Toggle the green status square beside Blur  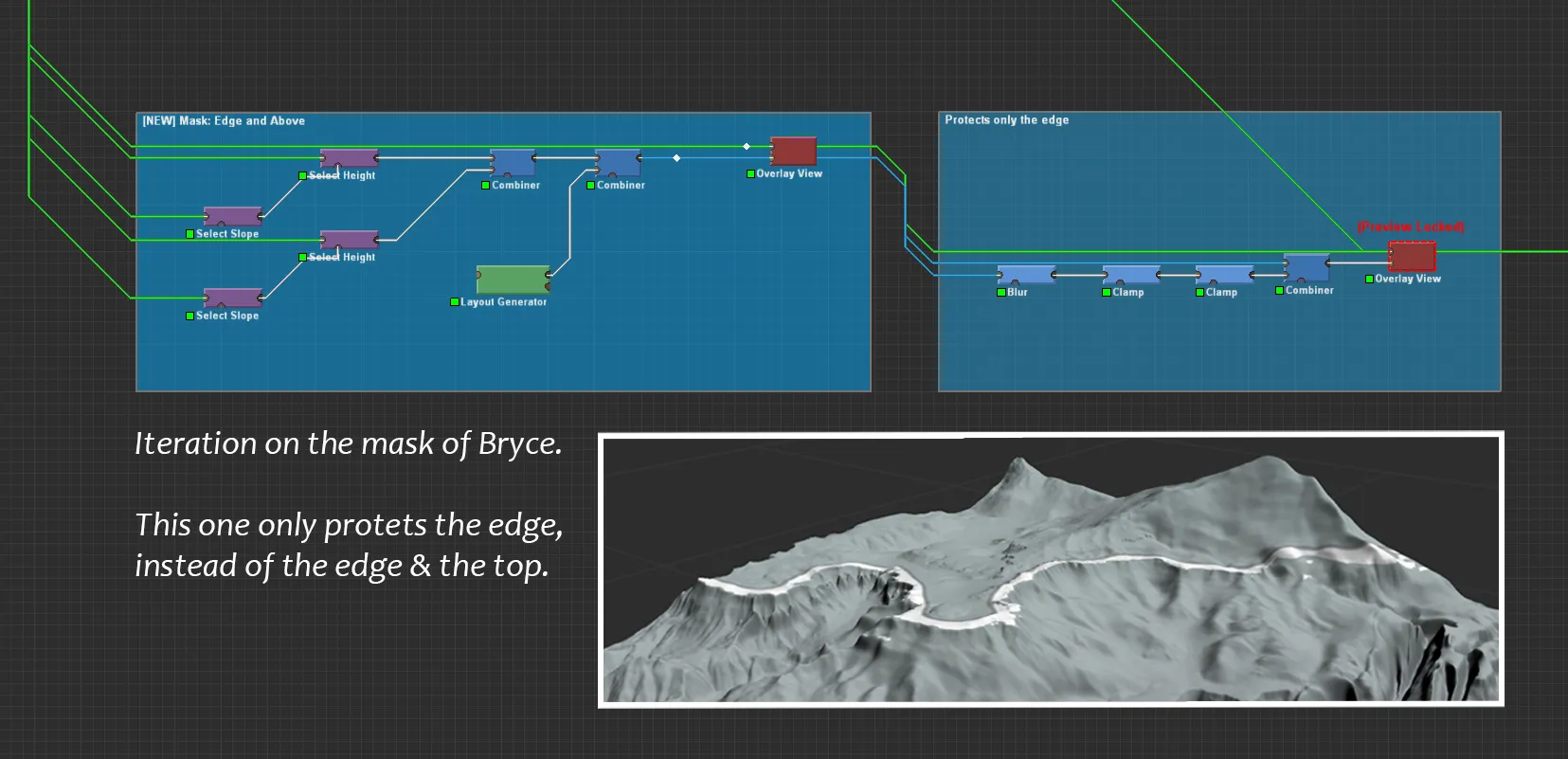click(1001, 293)
